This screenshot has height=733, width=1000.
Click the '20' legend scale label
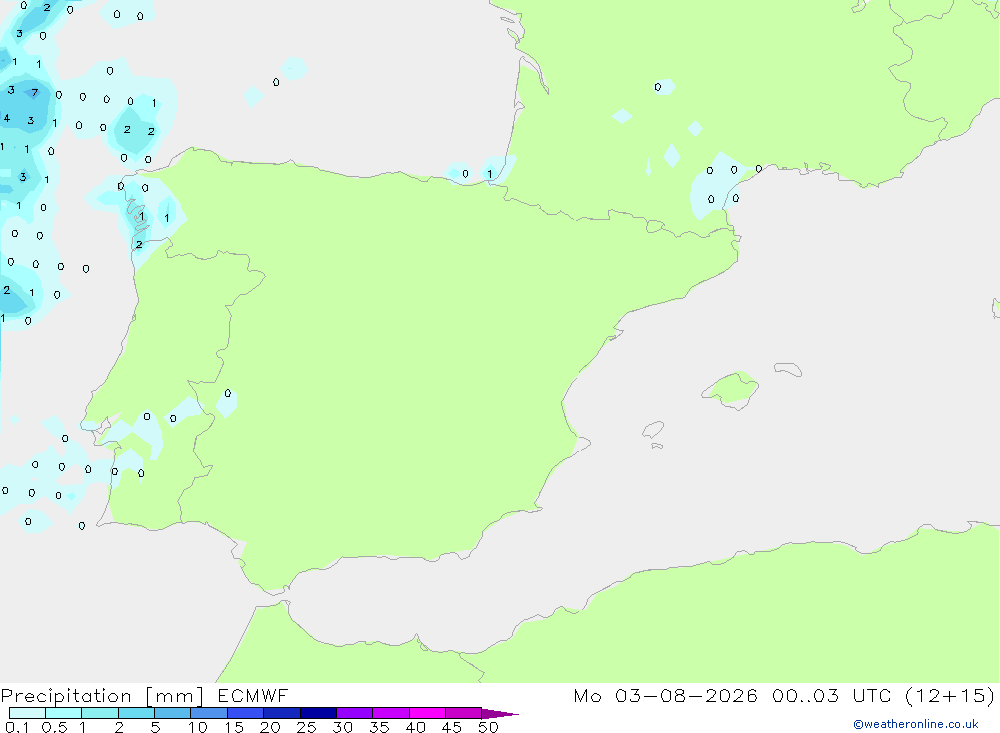point(270,727)
